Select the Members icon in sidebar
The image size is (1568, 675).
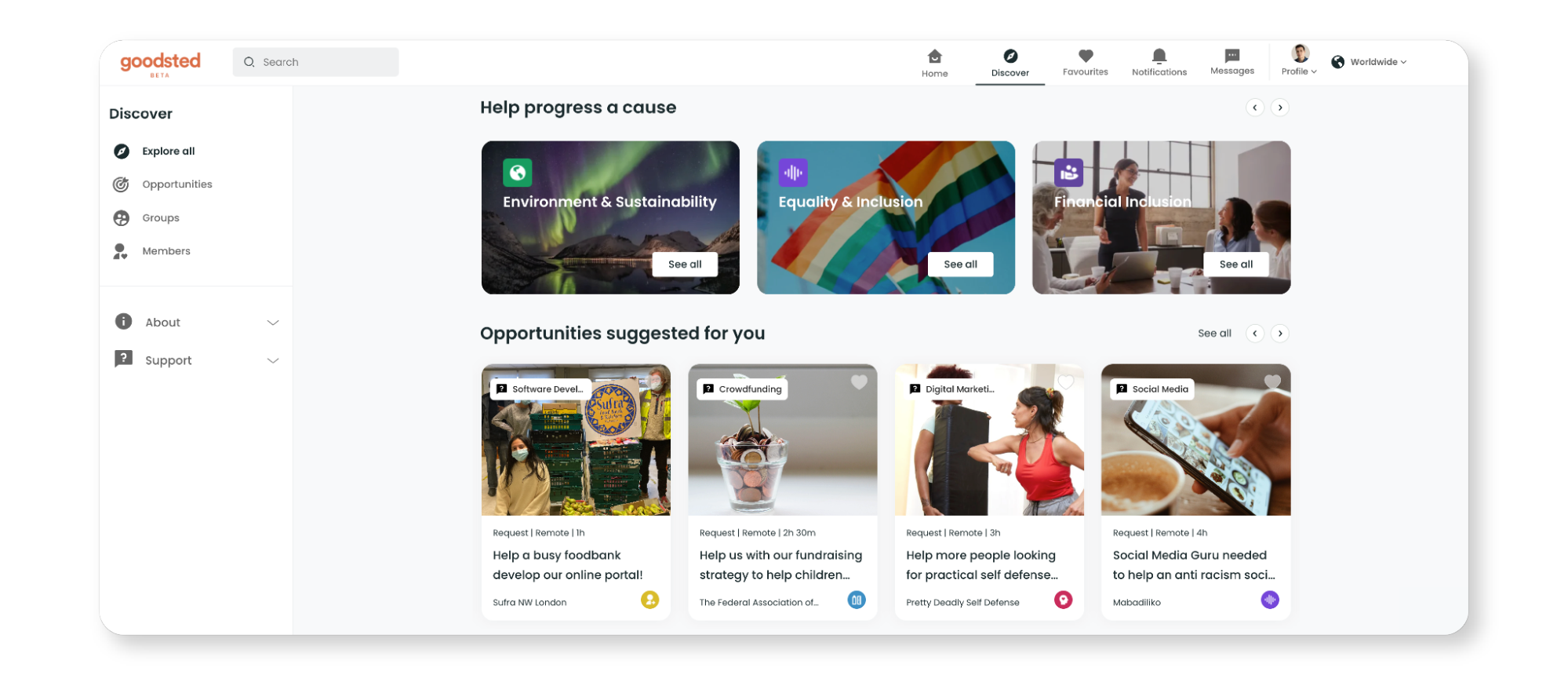click(120, 251)
